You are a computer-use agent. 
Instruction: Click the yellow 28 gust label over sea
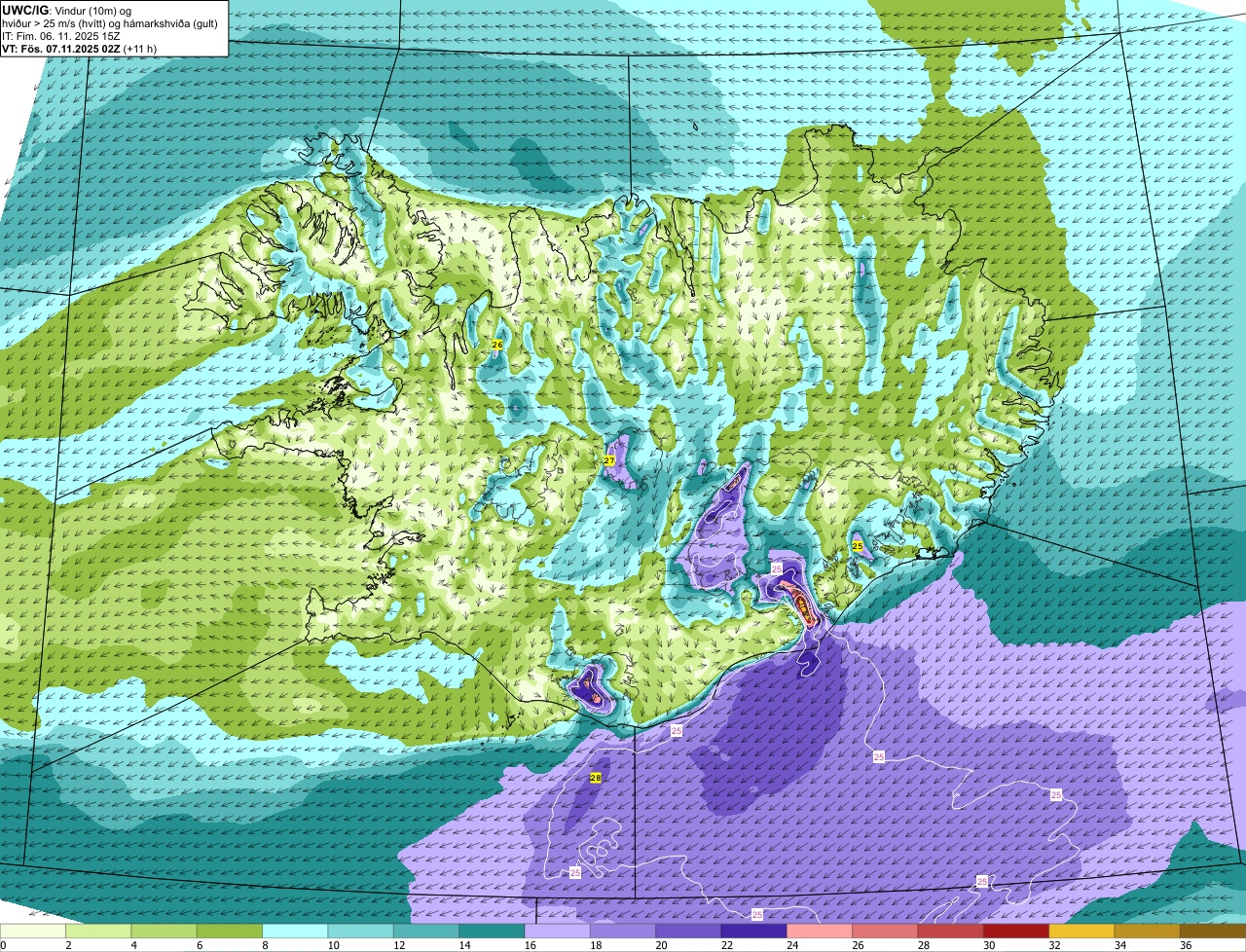coord(596,778)
